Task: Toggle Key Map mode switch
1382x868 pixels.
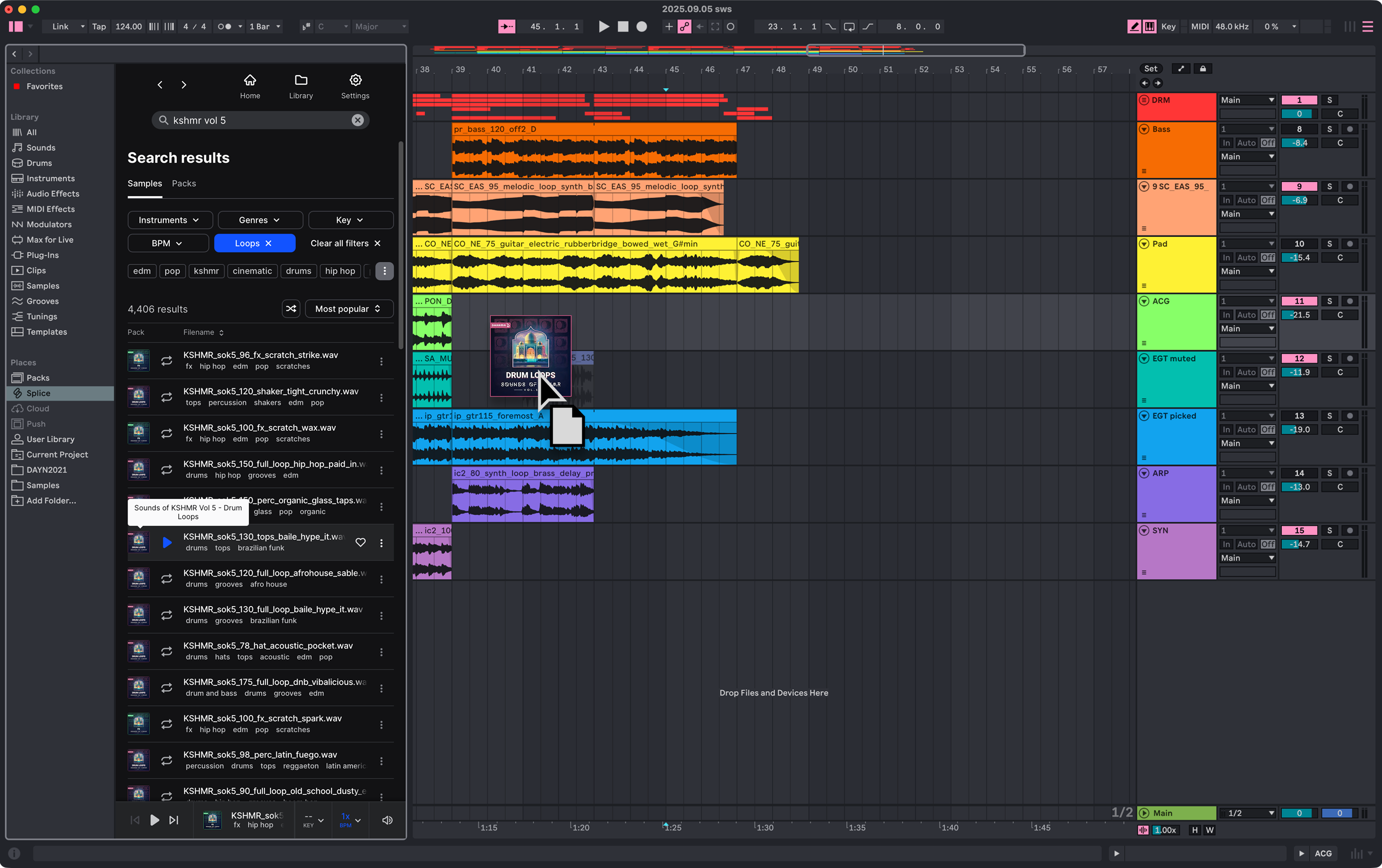Action: [1168, 26]
